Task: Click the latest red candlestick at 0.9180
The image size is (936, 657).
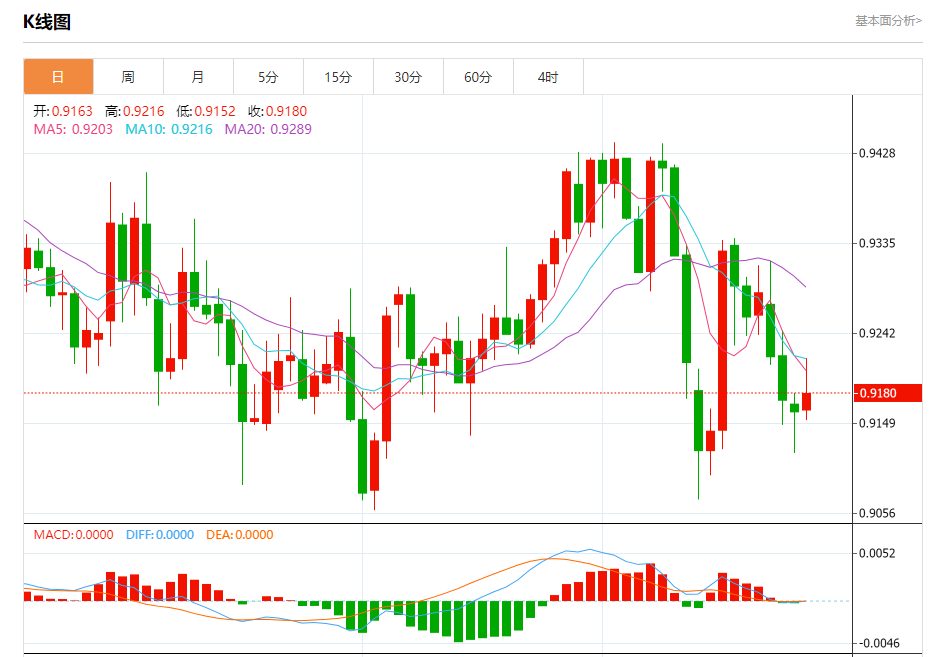Action: click(x=806, y=401)
